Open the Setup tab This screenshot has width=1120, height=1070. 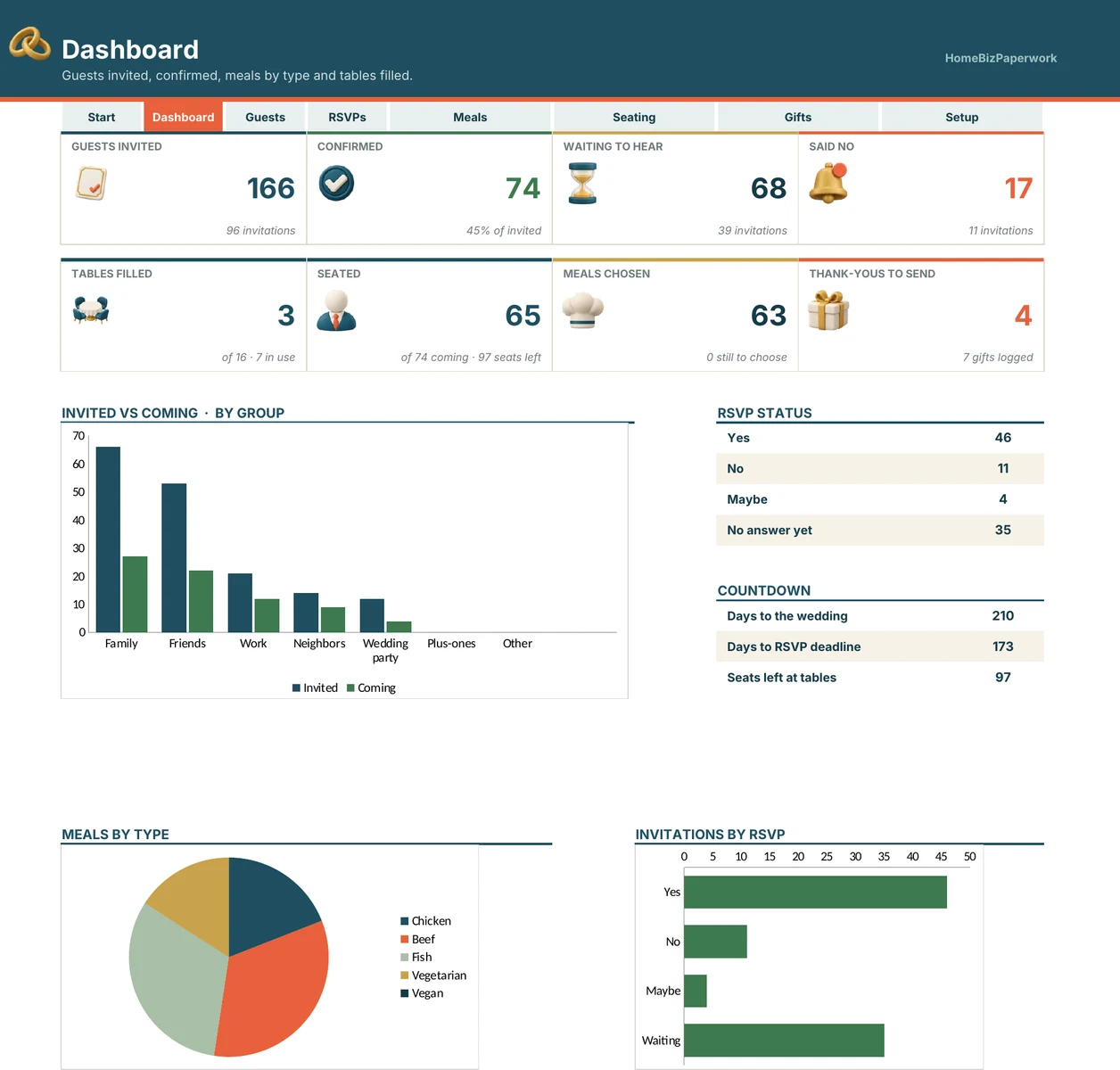962,117
